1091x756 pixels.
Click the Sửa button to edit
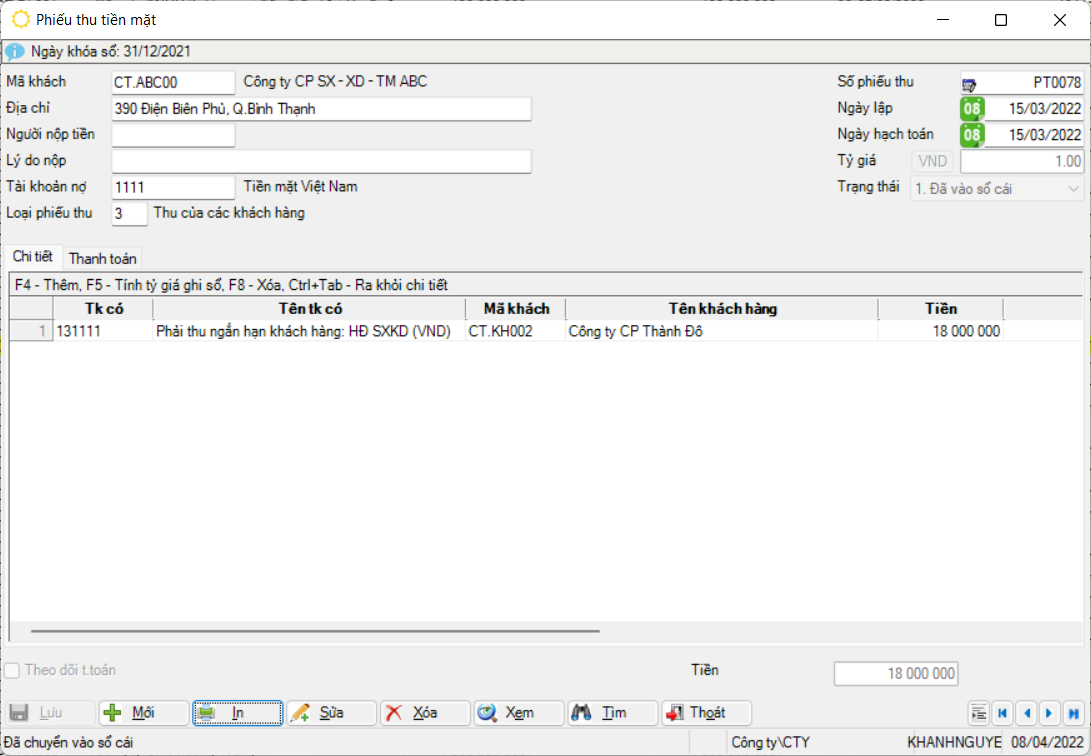331,713
